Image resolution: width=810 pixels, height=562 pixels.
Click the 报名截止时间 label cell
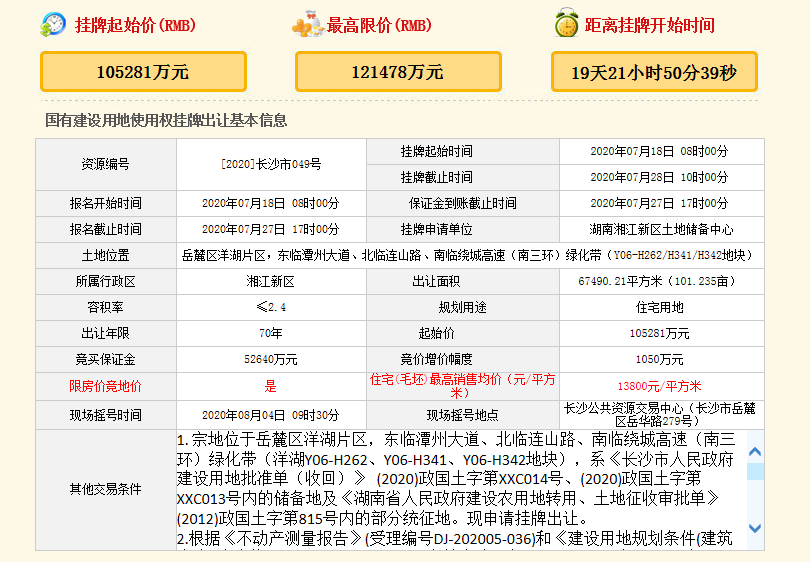tap(106, 229)
